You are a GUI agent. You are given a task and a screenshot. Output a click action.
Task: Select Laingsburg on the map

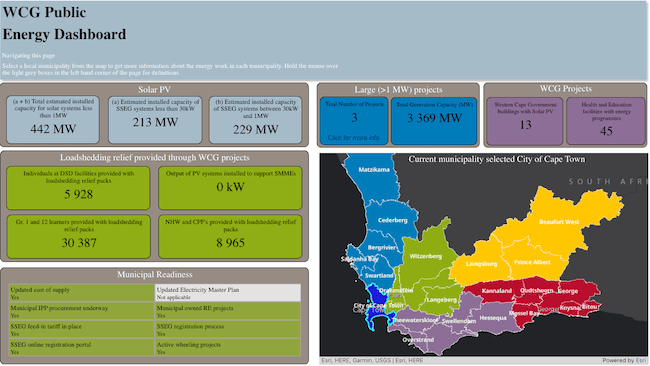pos(481,264)
